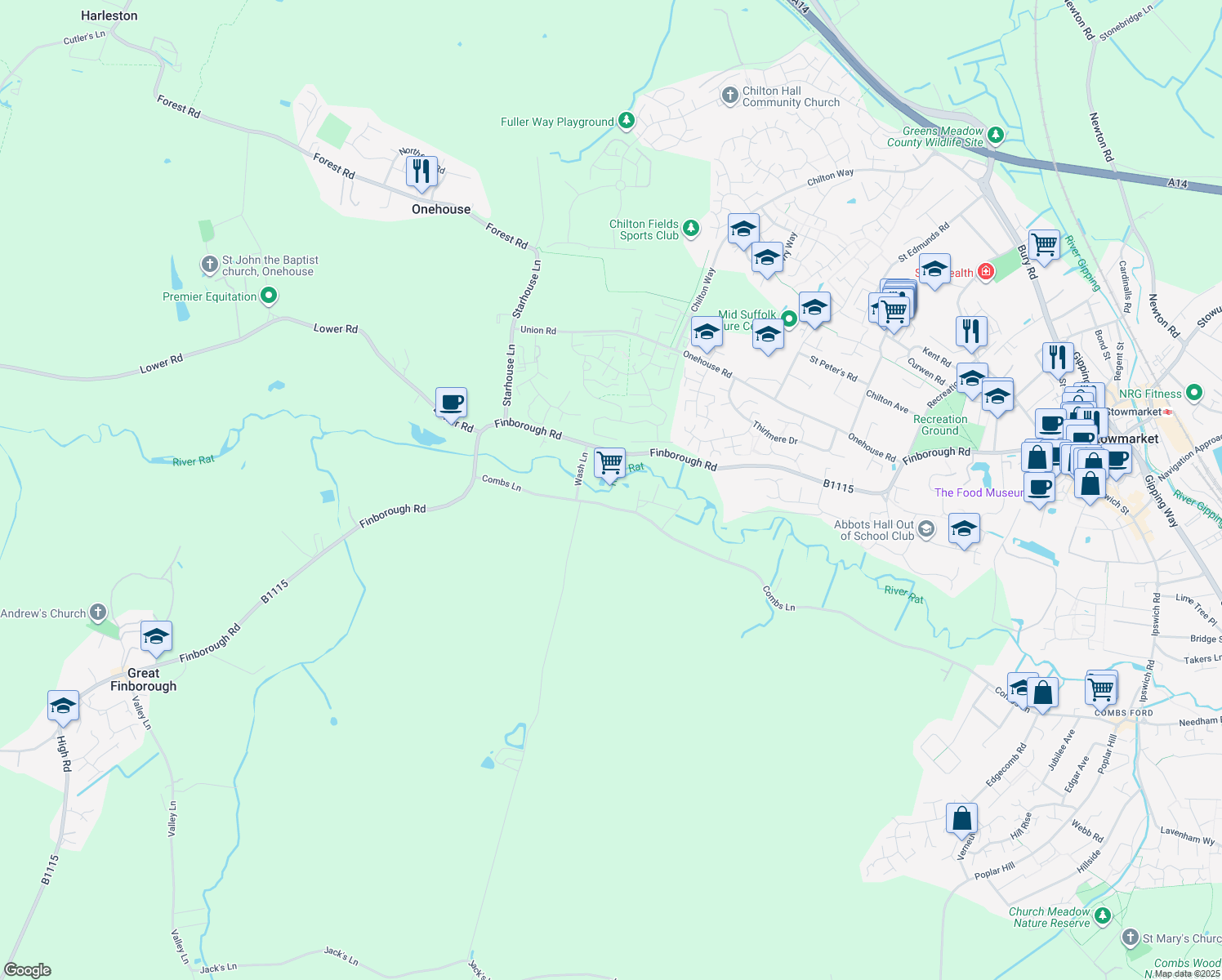Click the Abbots Hall Out of School Club pin
The height and width of the screenshot is (980, 1222).
point(925,529)
